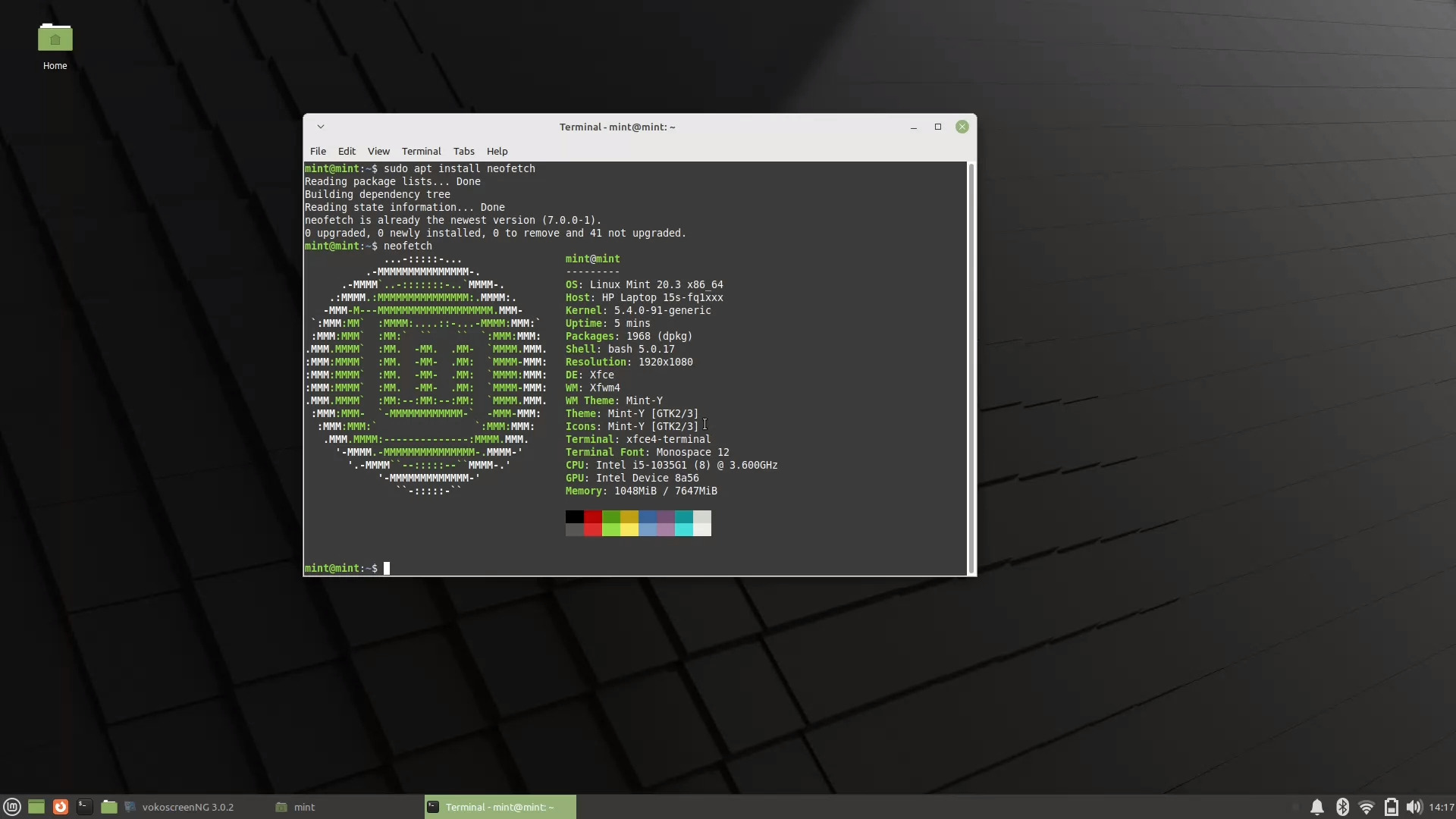Open the Bluetooth tray icon
The image size is (1456, 819).
[1342, 806]
